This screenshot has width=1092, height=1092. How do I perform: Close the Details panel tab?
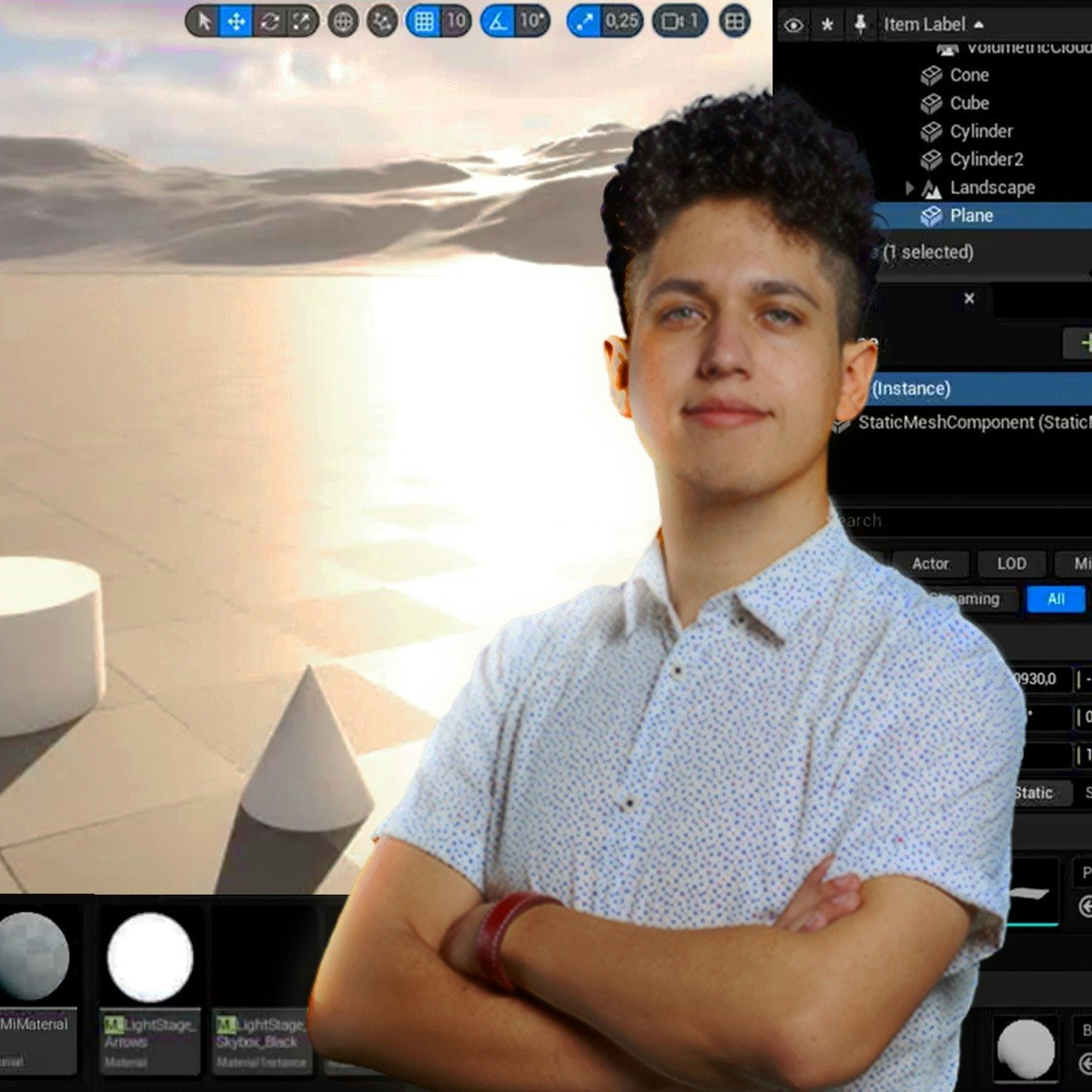click(969, 298)
